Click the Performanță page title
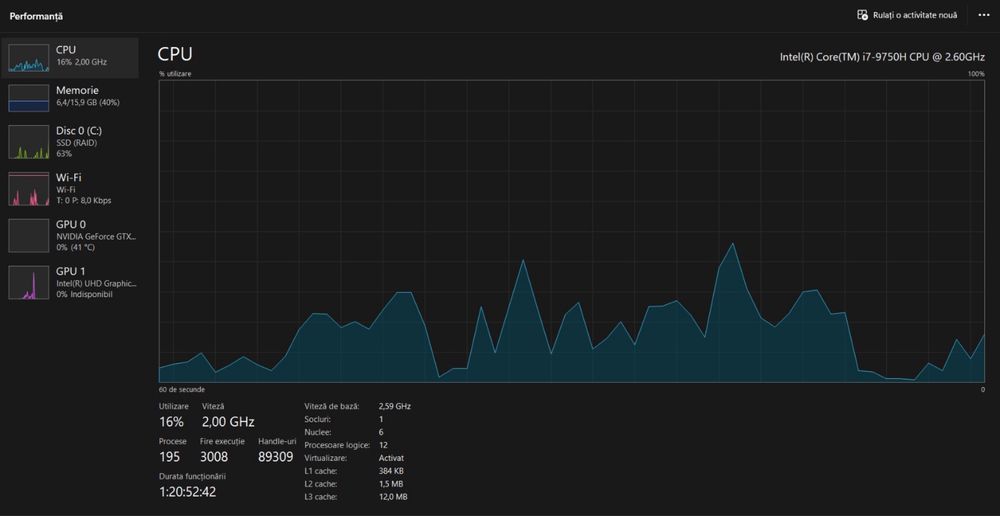 tap(36, 16)
